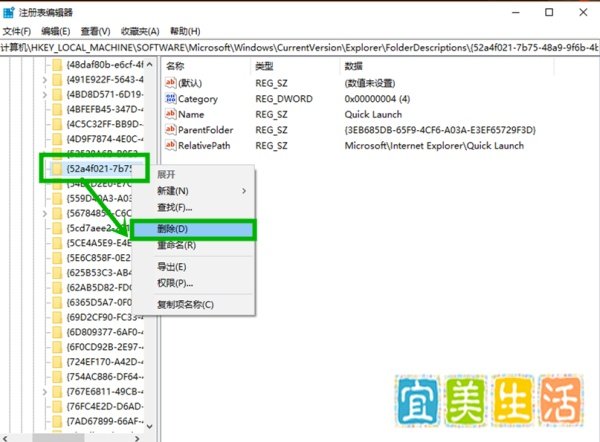The image size is (600, 442).
Task: Click the (默认) value string icon
Action: (170, 83)
